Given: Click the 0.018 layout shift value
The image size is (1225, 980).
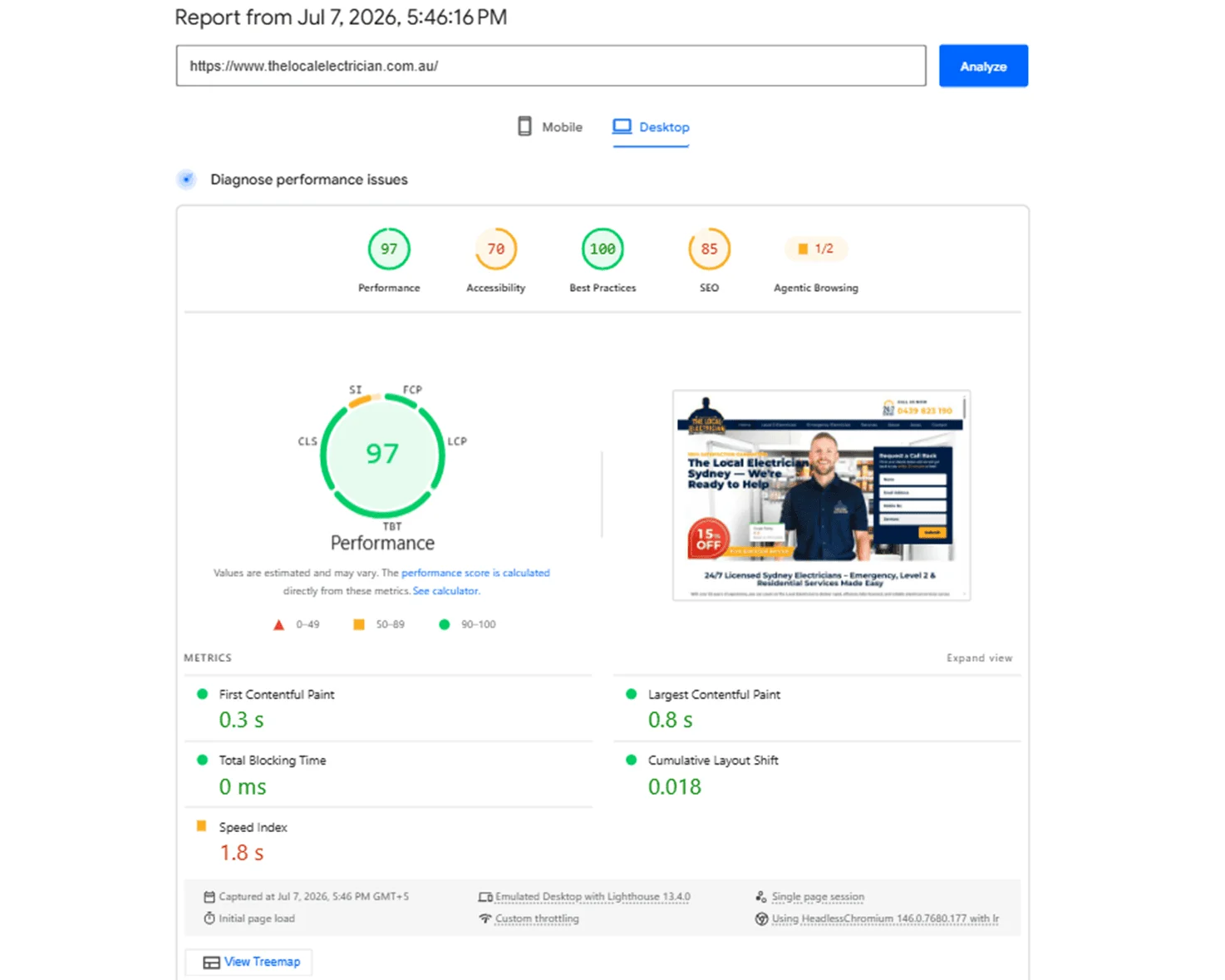Looking at the screenshot, I should (x=675, y=786).
